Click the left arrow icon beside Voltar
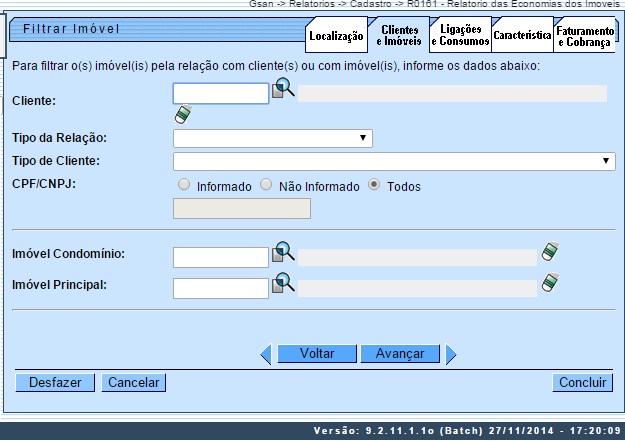Screen dimensions: 625x441 tap(265, 353)
